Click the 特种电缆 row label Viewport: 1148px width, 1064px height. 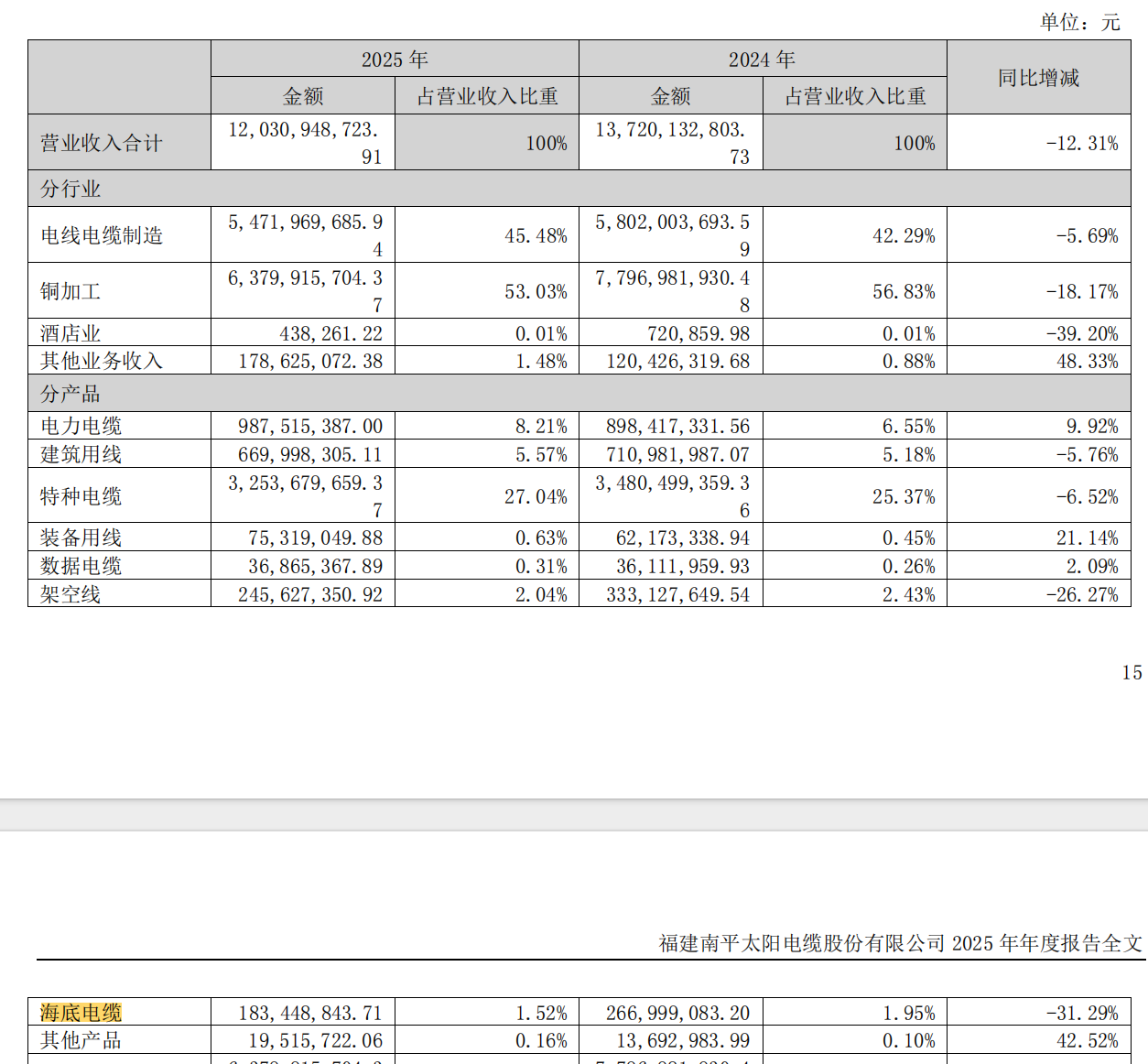pos(81,496)
